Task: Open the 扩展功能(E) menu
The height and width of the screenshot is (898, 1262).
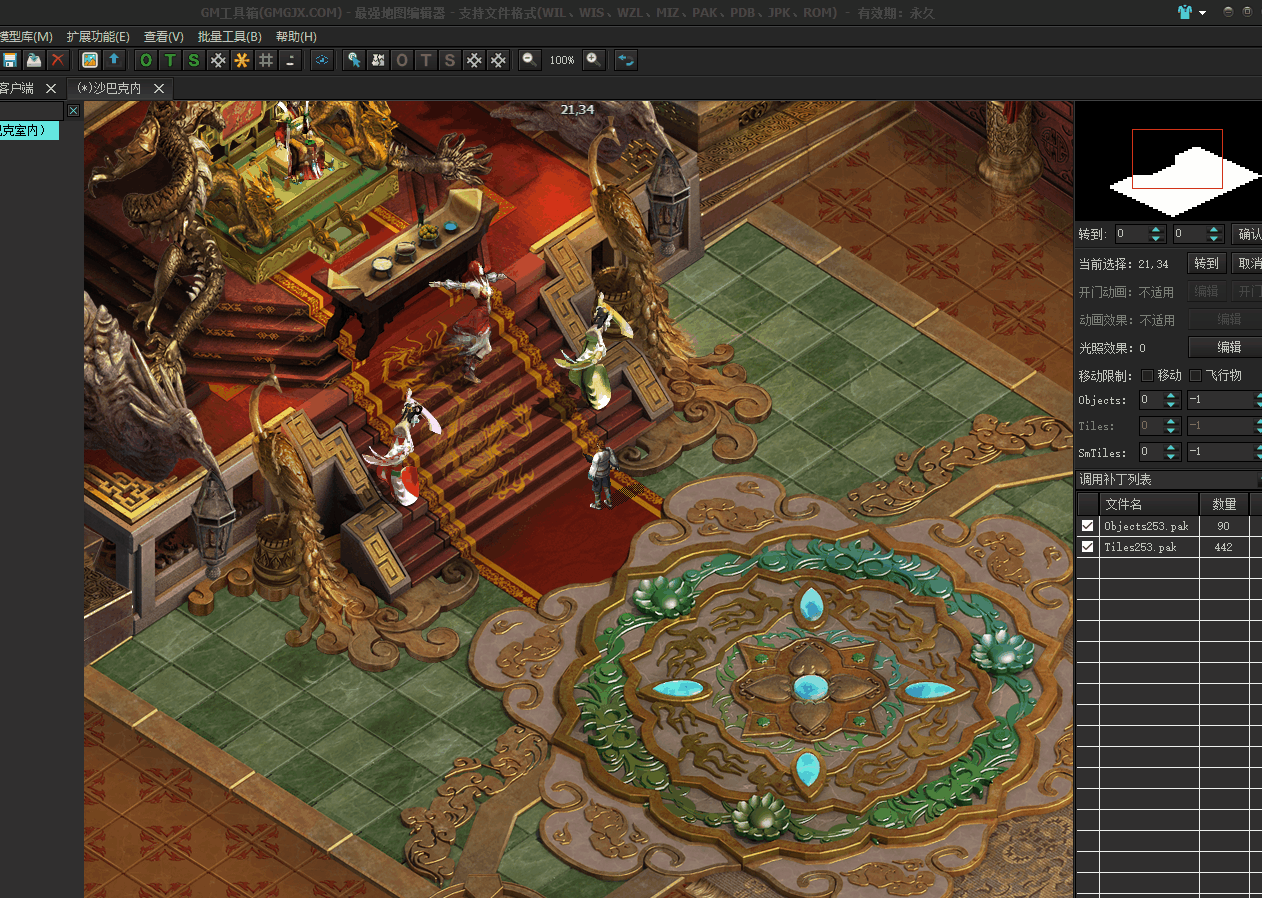Action: click(x=98, y=37)
